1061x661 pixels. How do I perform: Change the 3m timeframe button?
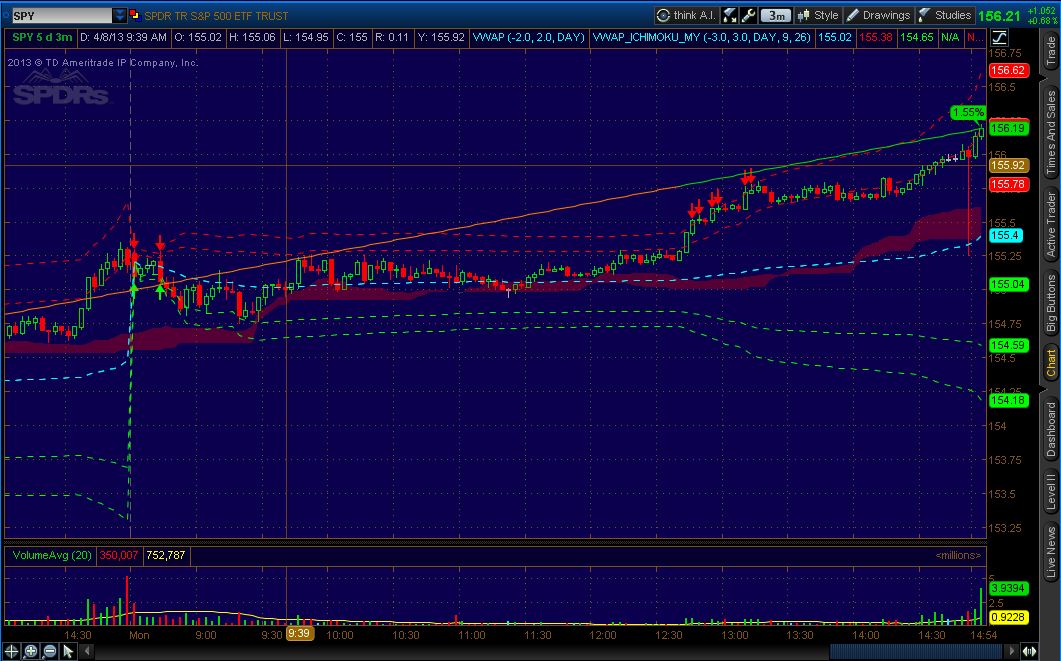coord(775,16)
